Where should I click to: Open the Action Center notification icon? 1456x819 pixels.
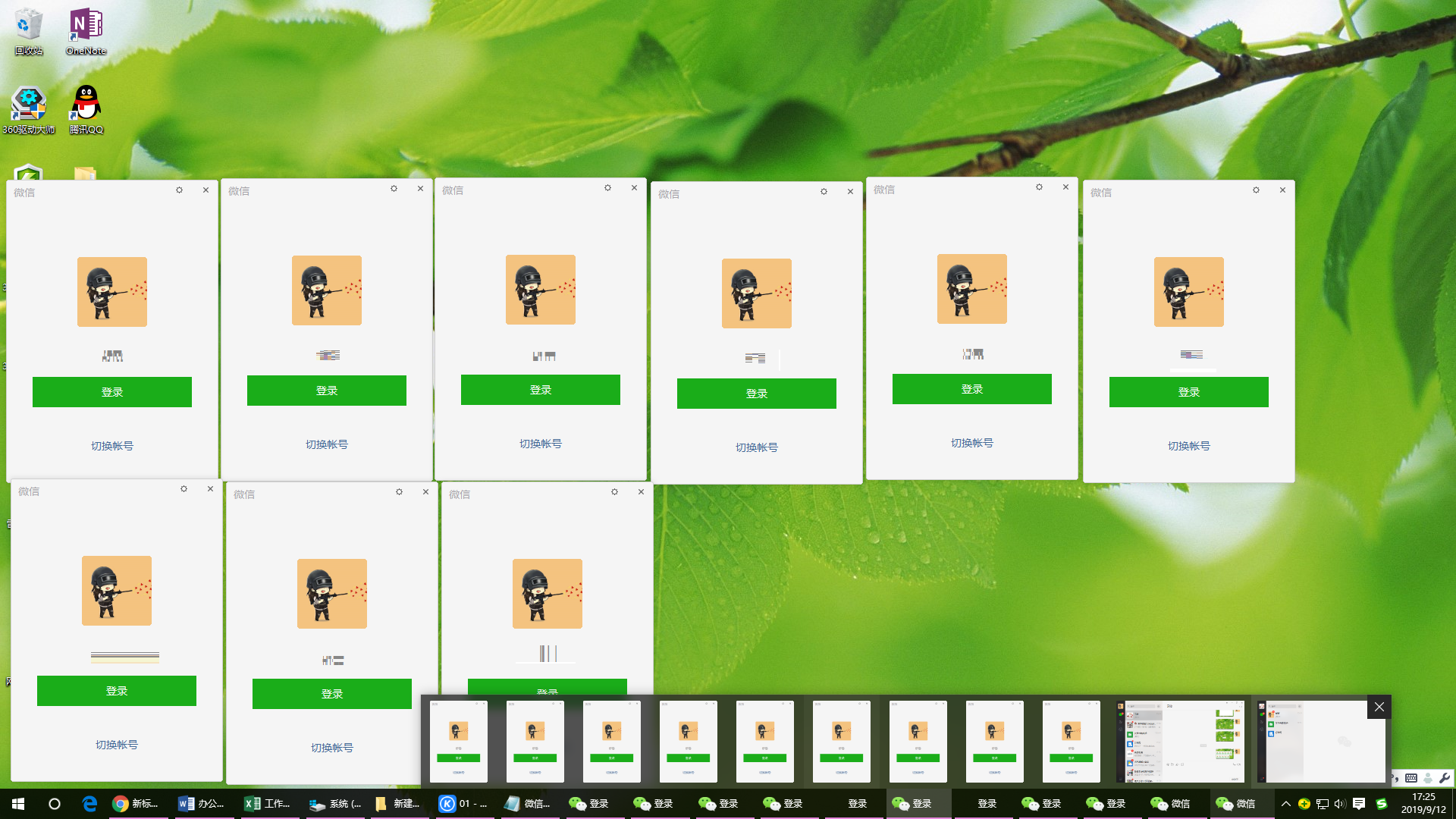[1359, 804]
